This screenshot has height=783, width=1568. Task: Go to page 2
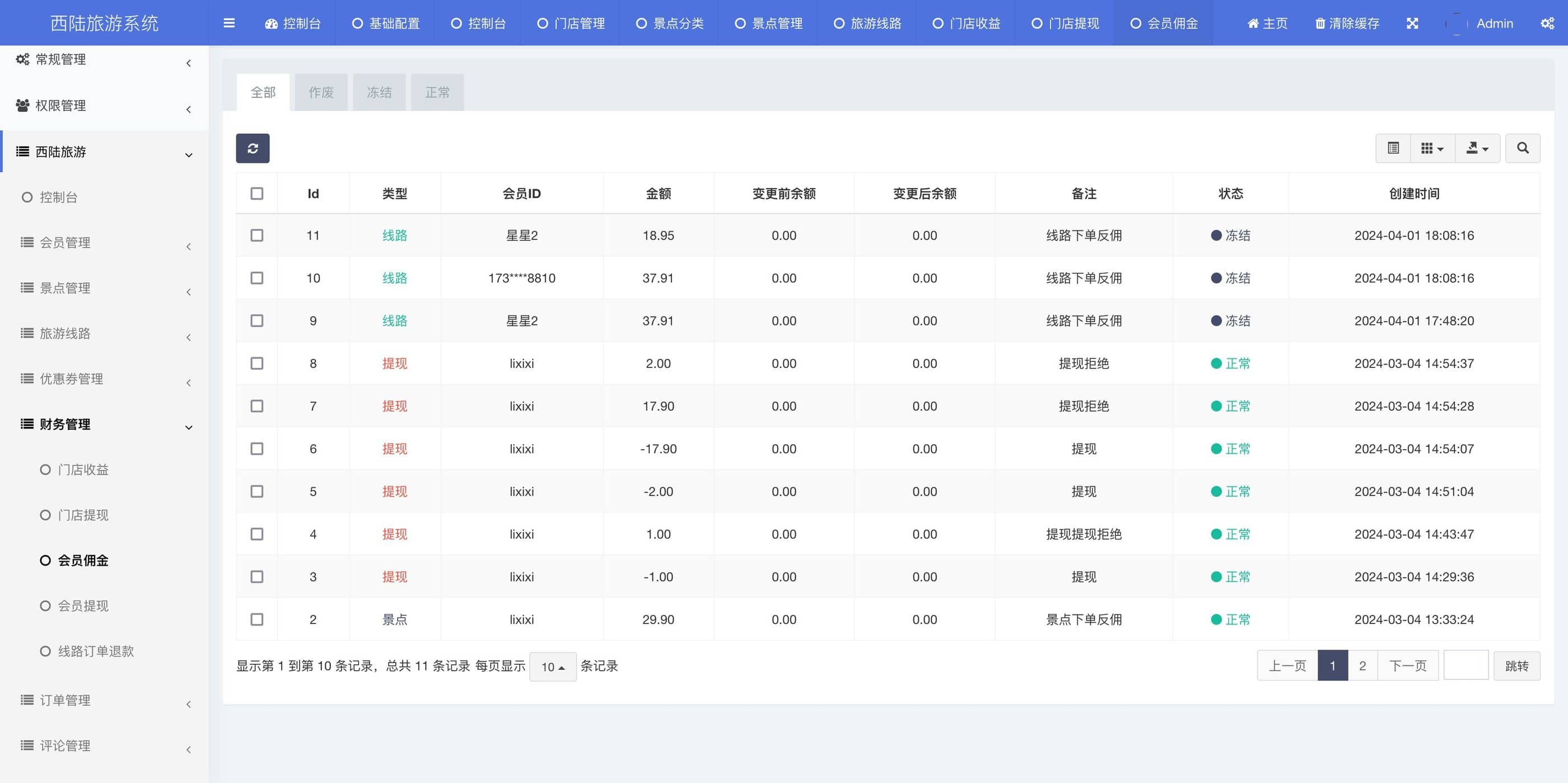[1362, 665]
